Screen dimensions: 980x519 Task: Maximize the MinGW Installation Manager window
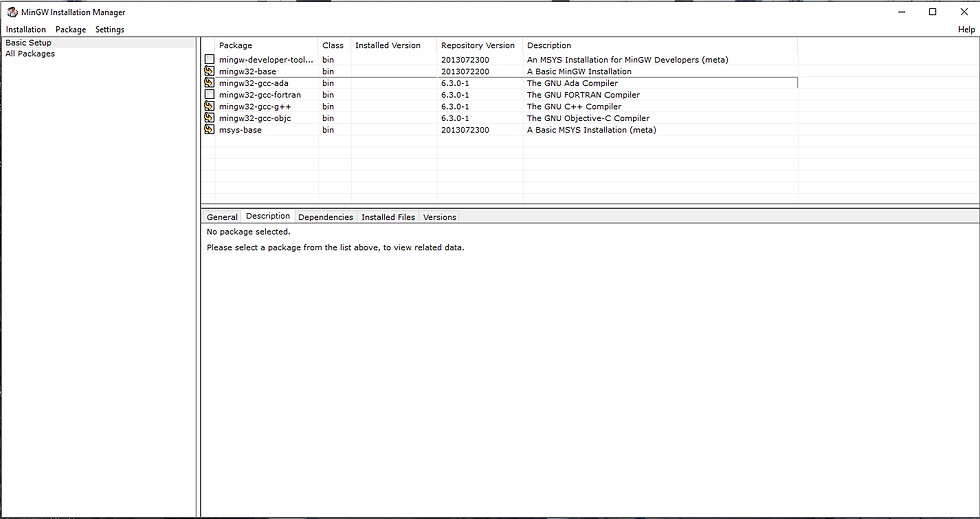[932, 12]
